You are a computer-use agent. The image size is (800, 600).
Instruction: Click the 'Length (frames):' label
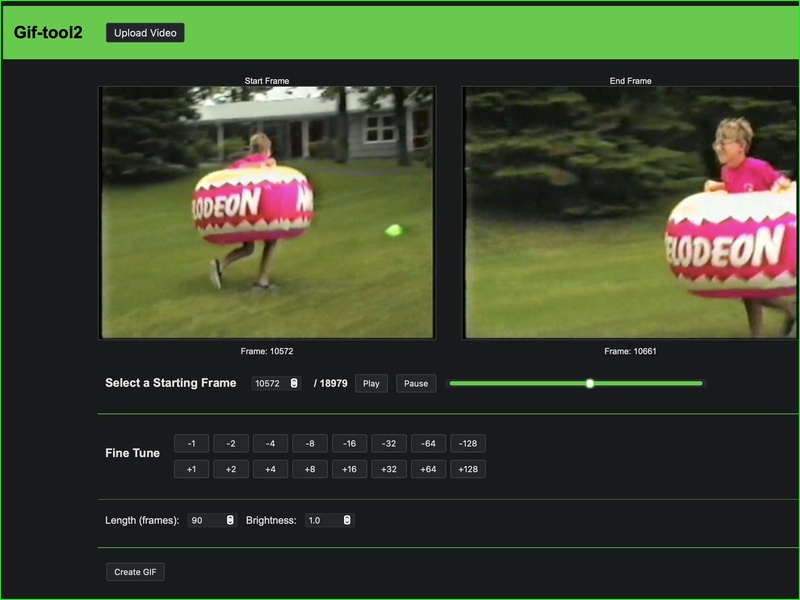[142, 520]
